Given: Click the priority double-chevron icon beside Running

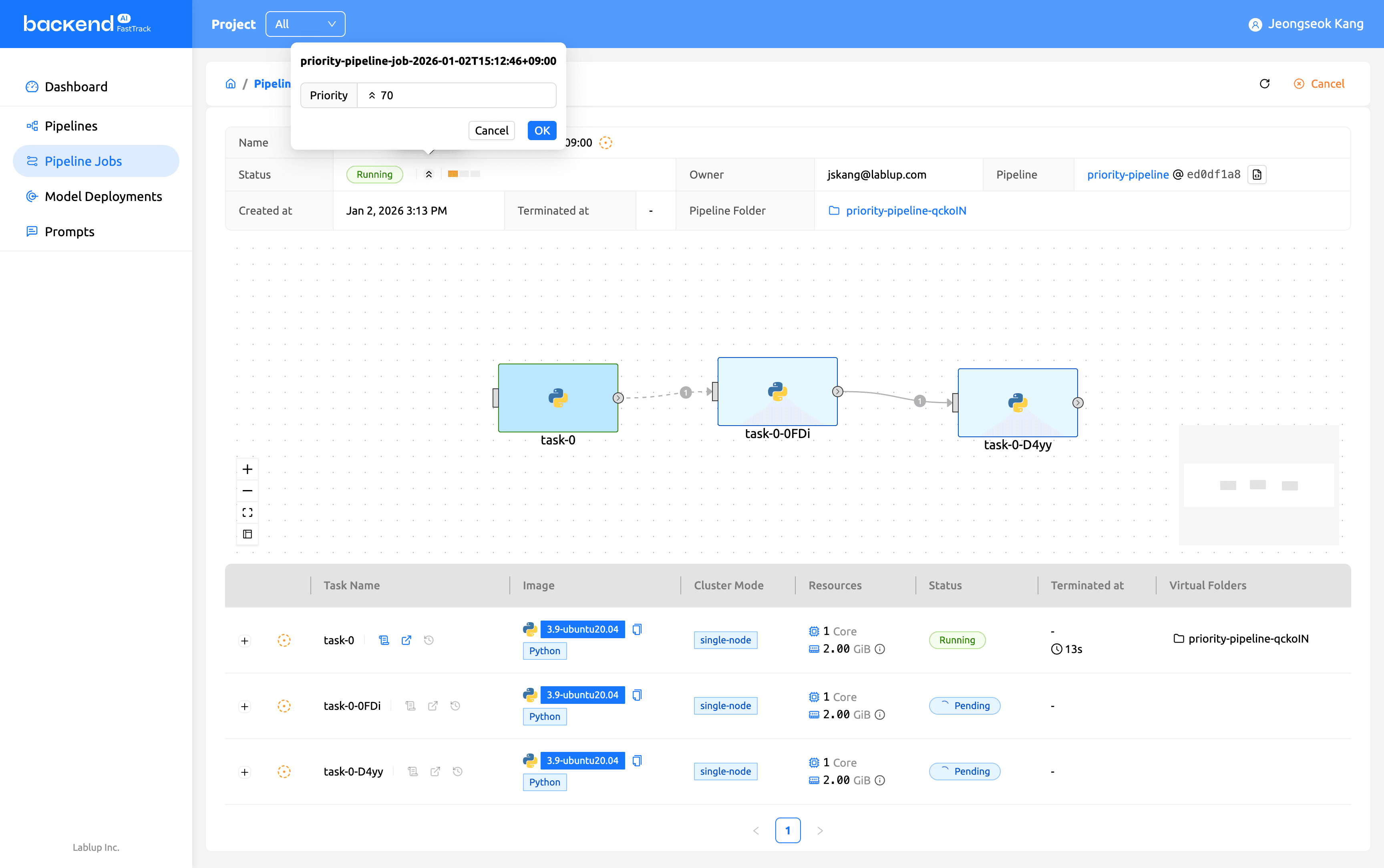Looking at the screenshot, I should (x=429, y=175).
